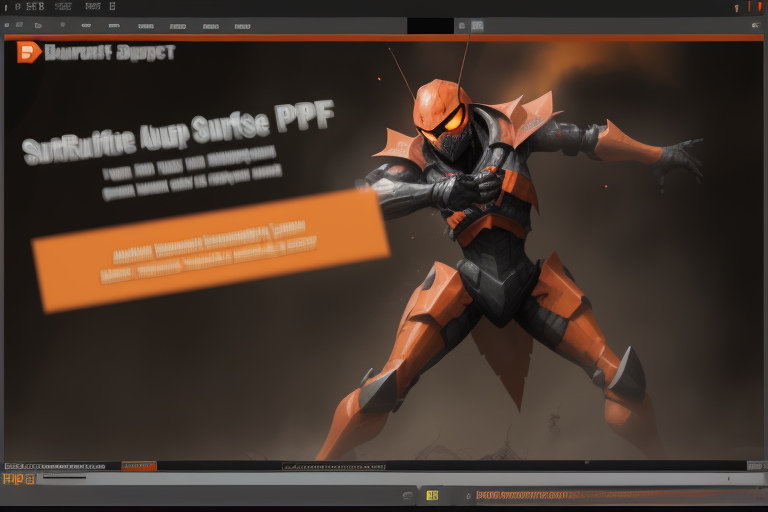Click the armored character's glowing orange helmet

(x=444, y=110)
